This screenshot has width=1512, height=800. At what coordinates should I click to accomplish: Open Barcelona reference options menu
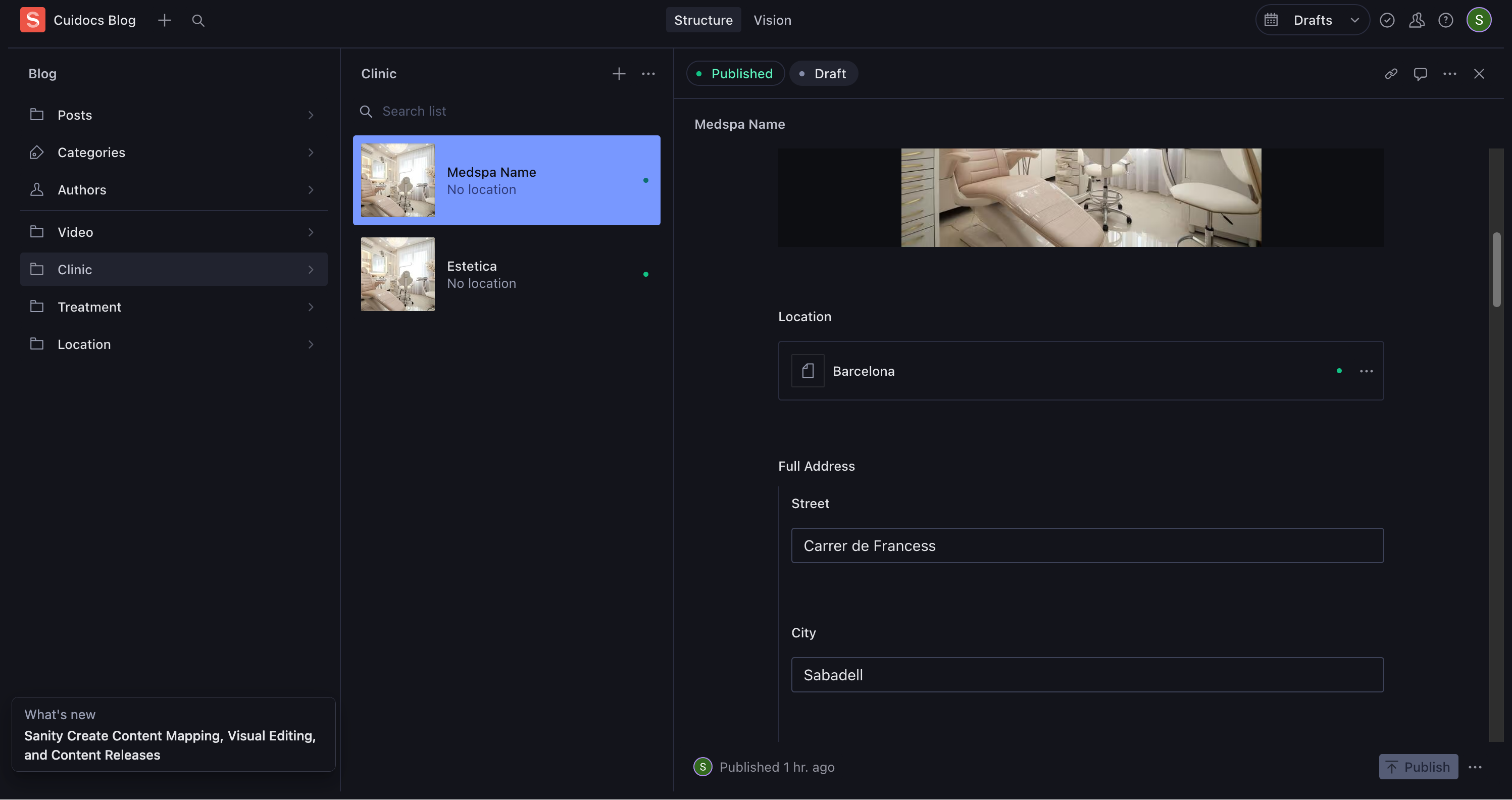coord(1366,371)
